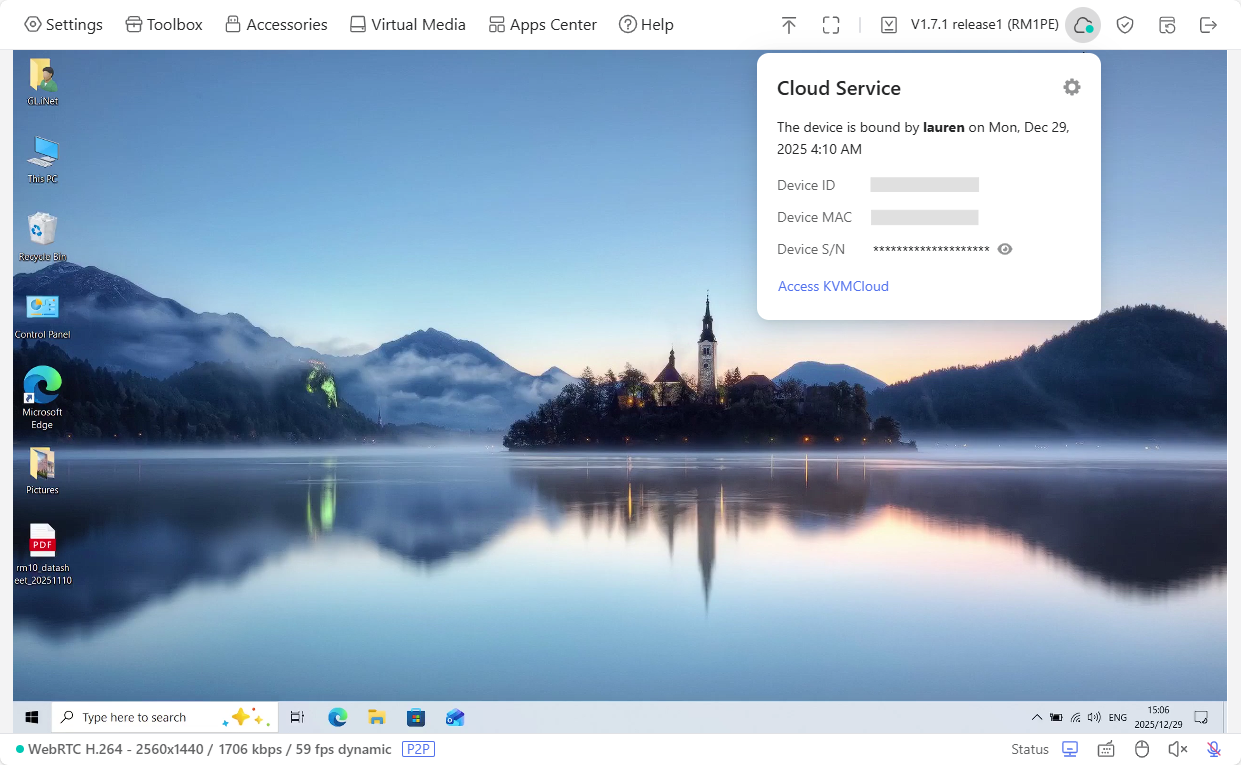The height and width of the screenshot is (765, 1241).
Task: Open the Help menu
Action: coord(646,25)
